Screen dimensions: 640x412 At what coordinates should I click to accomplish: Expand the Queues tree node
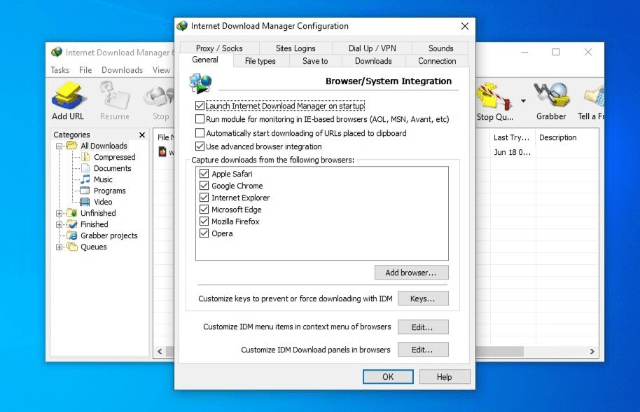[x=60, y=247]
